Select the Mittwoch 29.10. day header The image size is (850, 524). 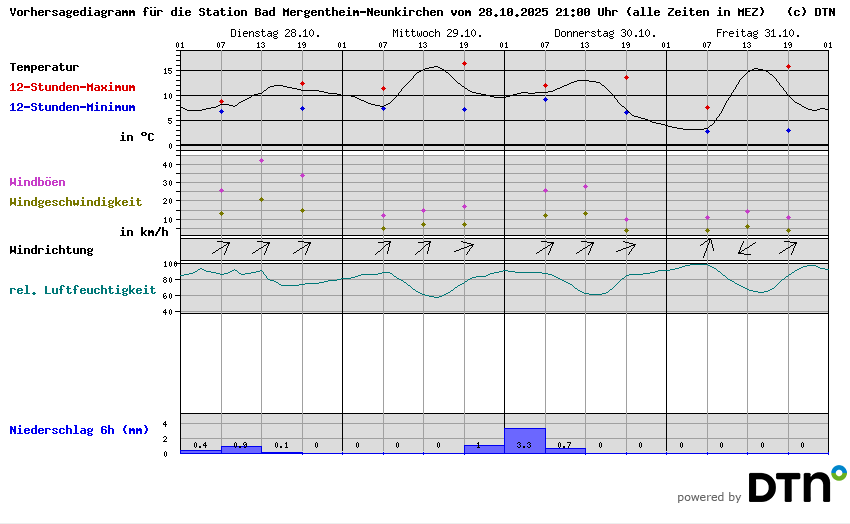(x=422, y=33)
